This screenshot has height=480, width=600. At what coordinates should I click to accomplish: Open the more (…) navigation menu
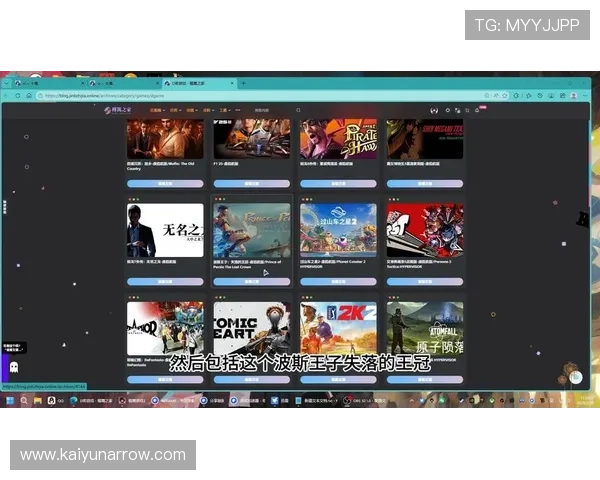click(x=238, y=110)
